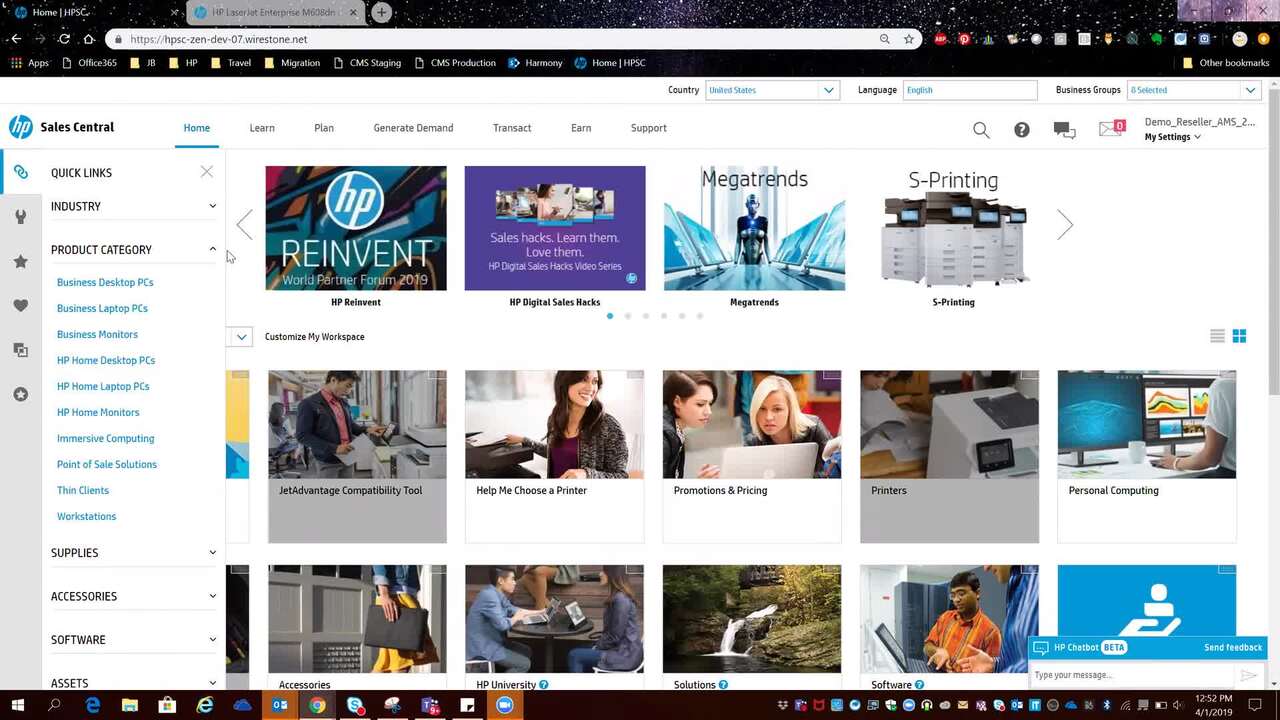The height and width of the screenshot is (720, 1280).
Task: Send feedback for HP Chatbot
Action: pos(1233,647)
